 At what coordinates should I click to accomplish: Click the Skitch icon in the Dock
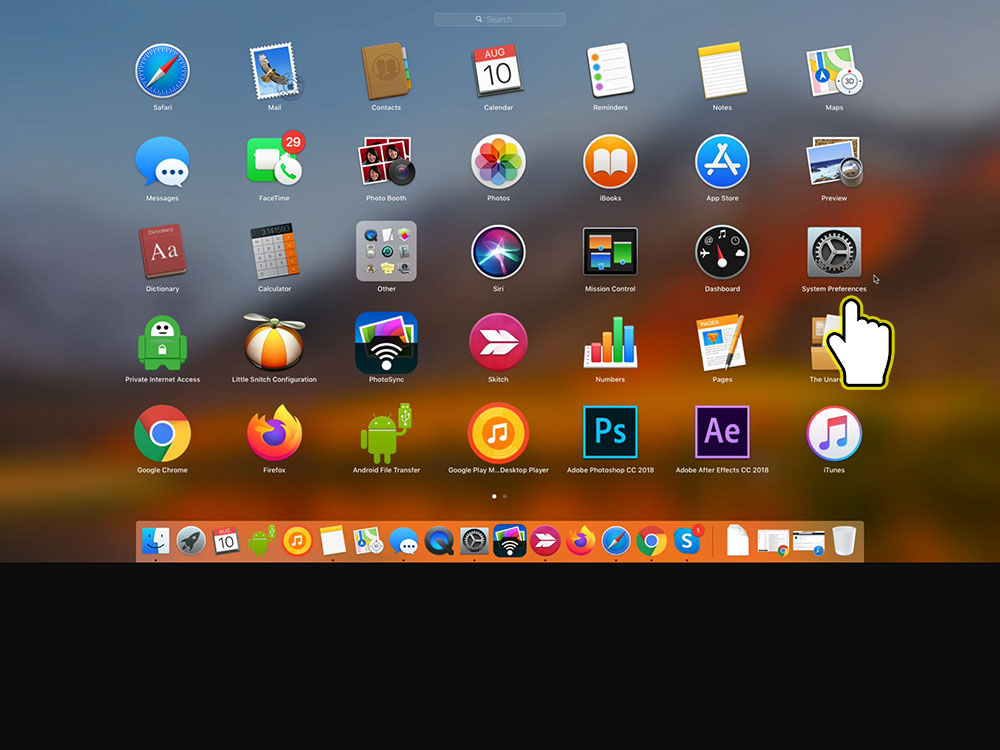545,541
